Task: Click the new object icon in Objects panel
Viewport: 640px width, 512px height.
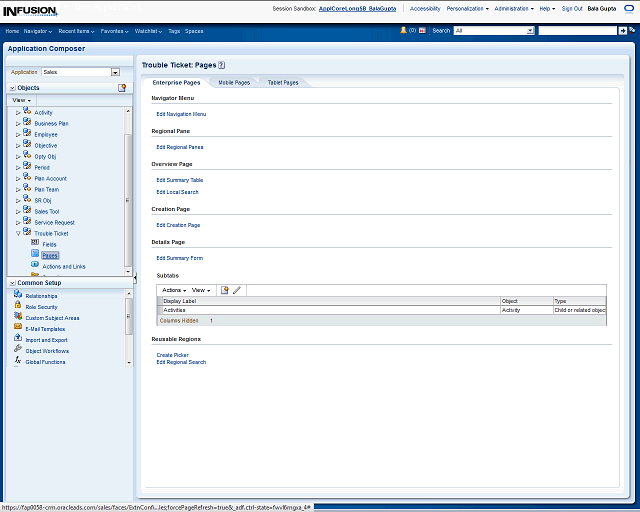Action: click(122, 88)
